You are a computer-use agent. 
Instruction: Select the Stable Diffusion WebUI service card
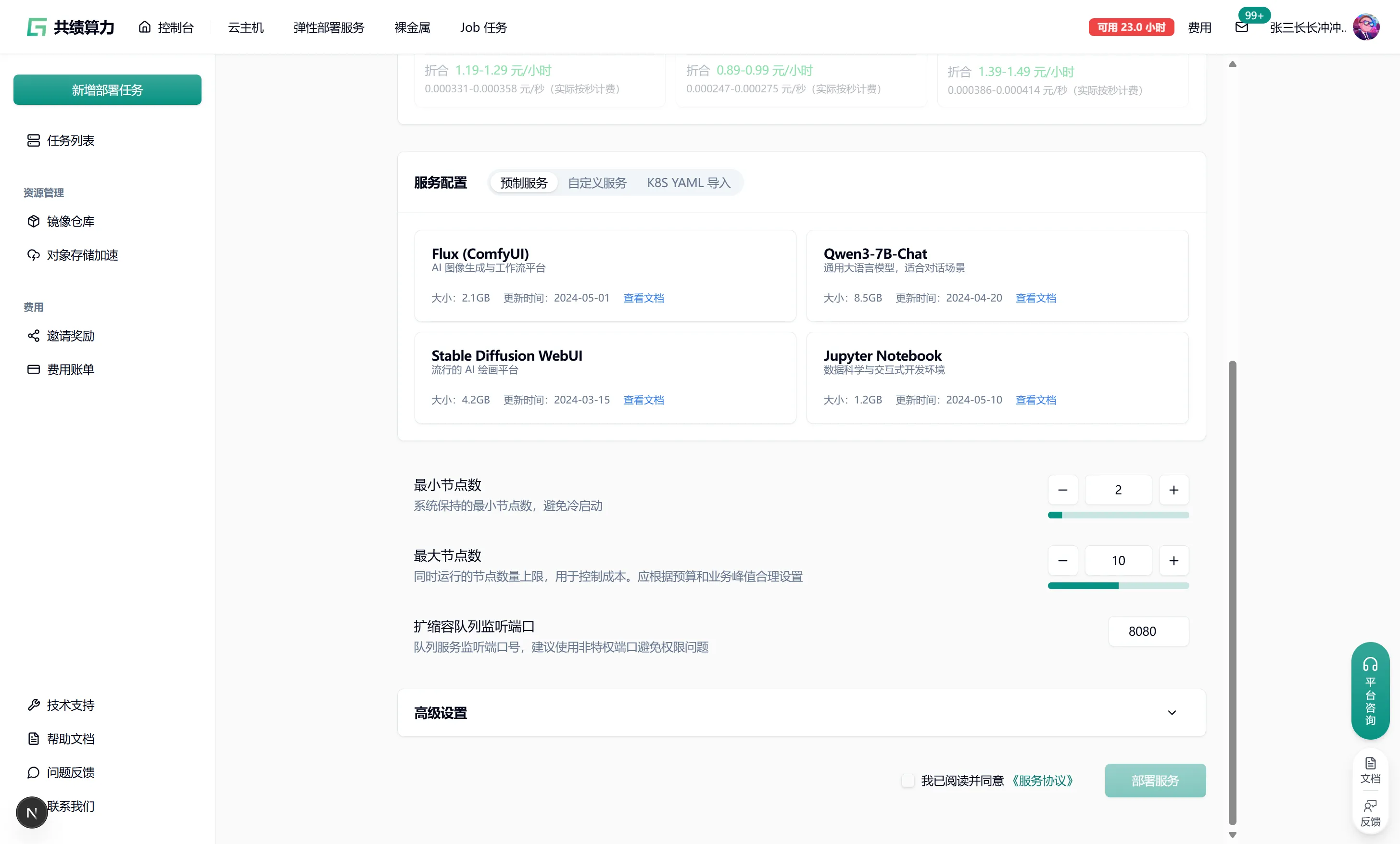tap(605, 378)
